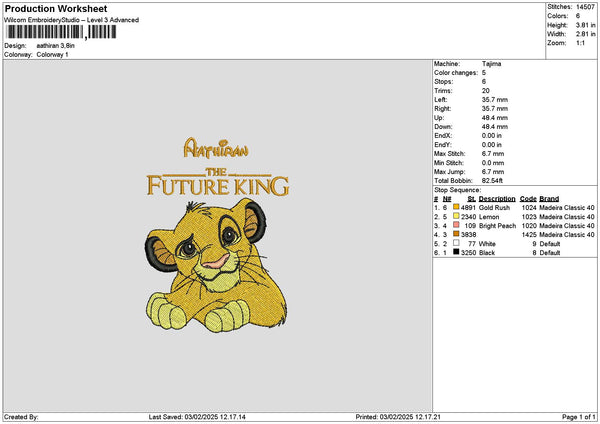Click the barcode under the worksheet title
600x424 pixels.
(x=61, y=32)
